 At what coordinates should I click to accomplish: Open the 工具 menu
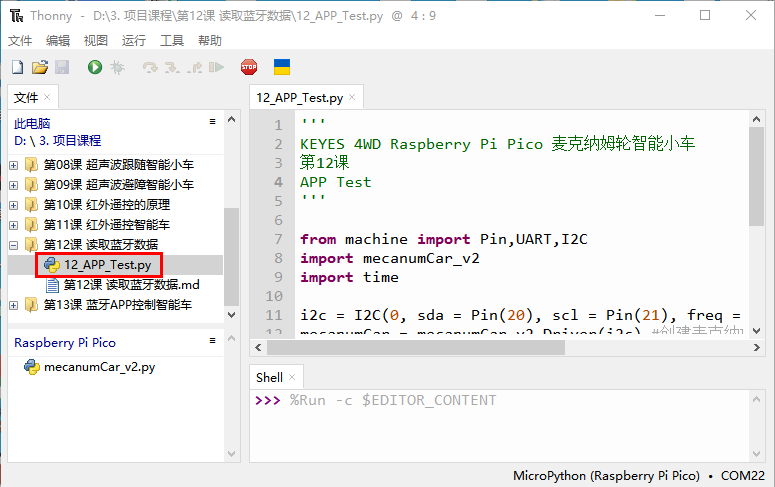[172, 41]
